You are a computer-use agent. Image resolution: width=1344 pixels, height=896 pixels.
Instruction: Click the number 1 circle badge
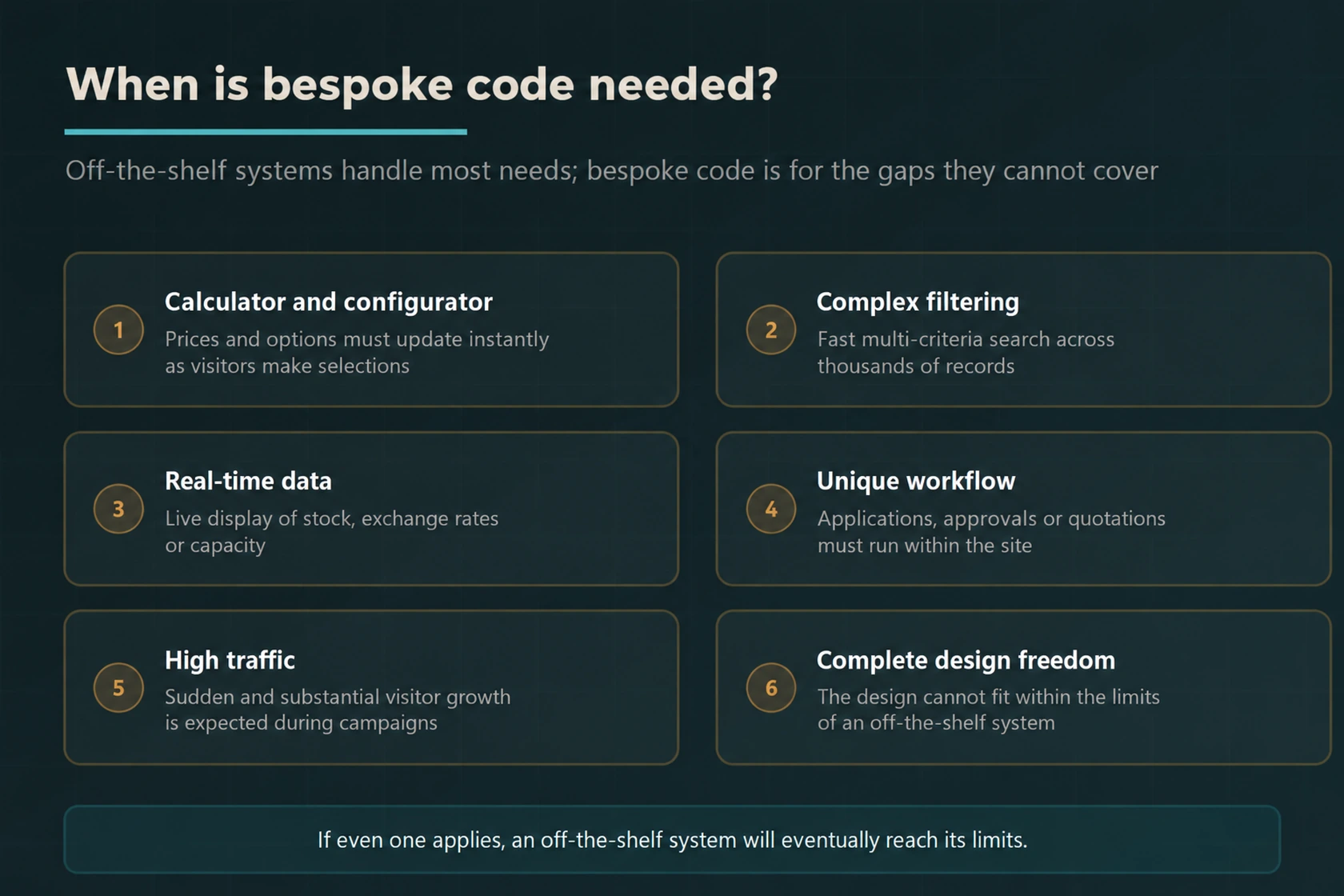click(118, 330)
